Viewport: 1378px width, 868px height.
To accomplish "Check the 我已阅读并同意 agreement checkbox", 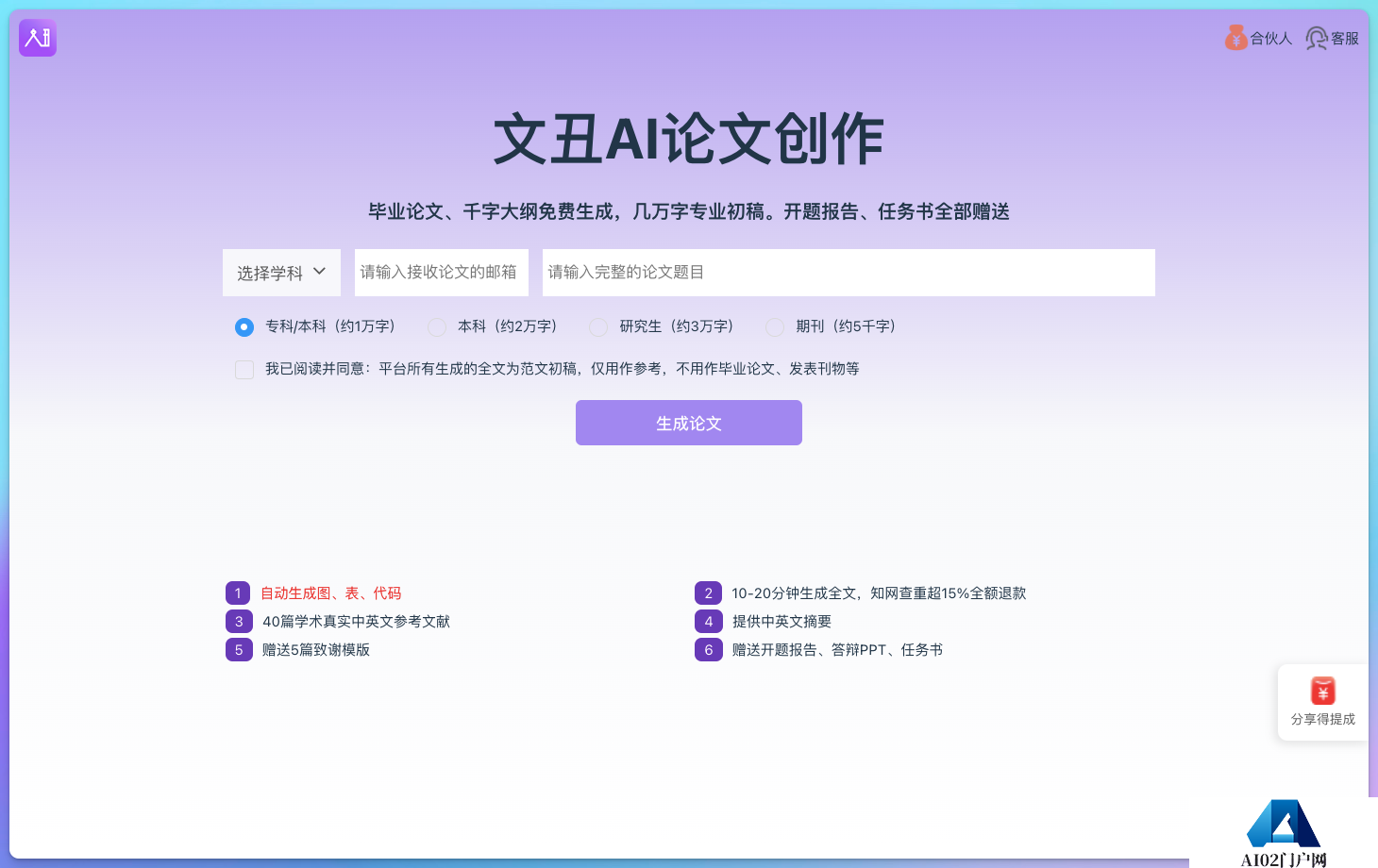I will tap(244, 370).
